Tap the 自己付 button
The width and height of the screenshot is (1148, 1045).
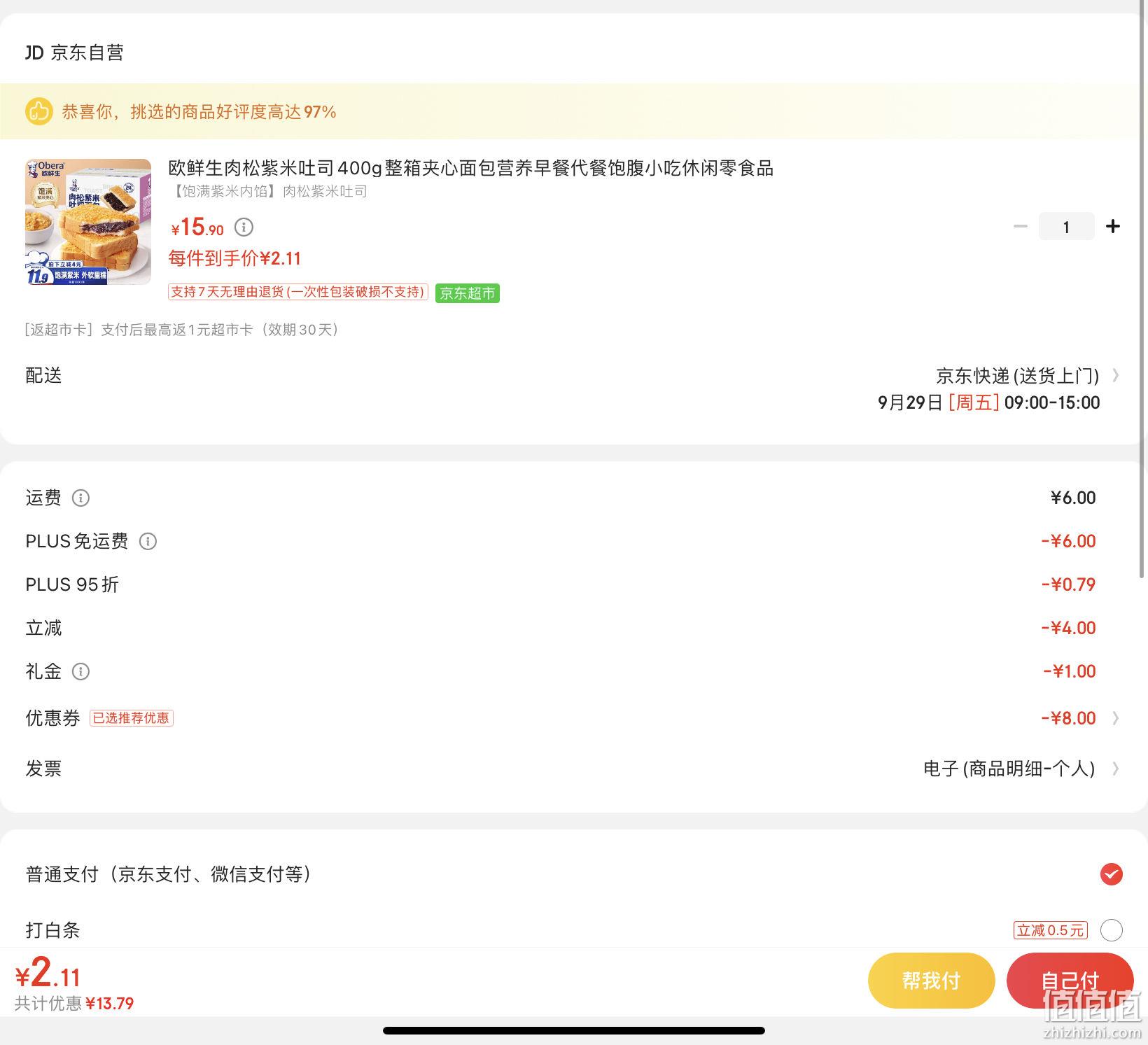coord(1070,981)
